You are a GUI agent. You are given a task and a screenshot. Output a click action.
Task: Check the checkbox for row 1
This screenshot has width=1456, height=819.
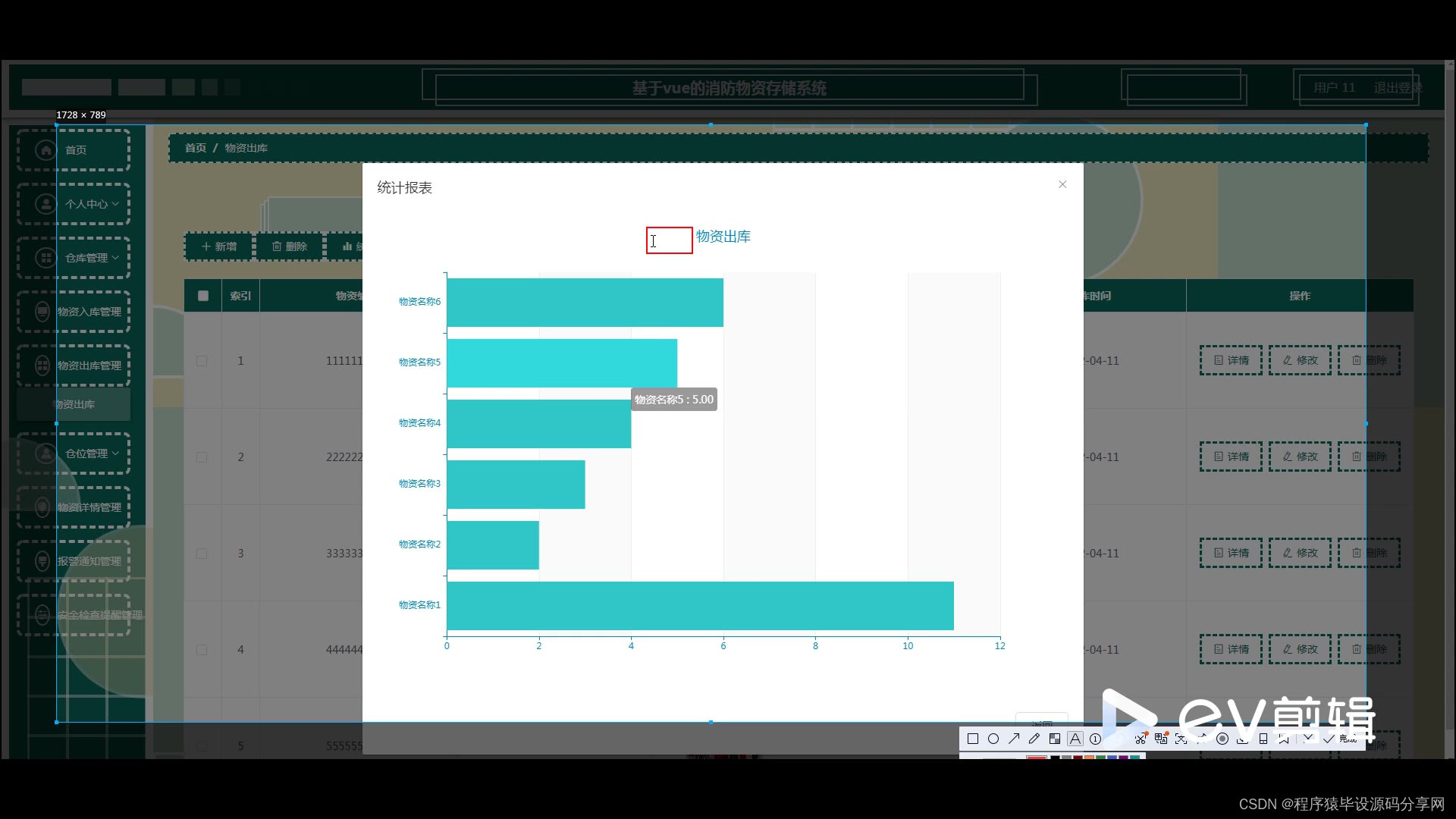click(x=202, y=361)
